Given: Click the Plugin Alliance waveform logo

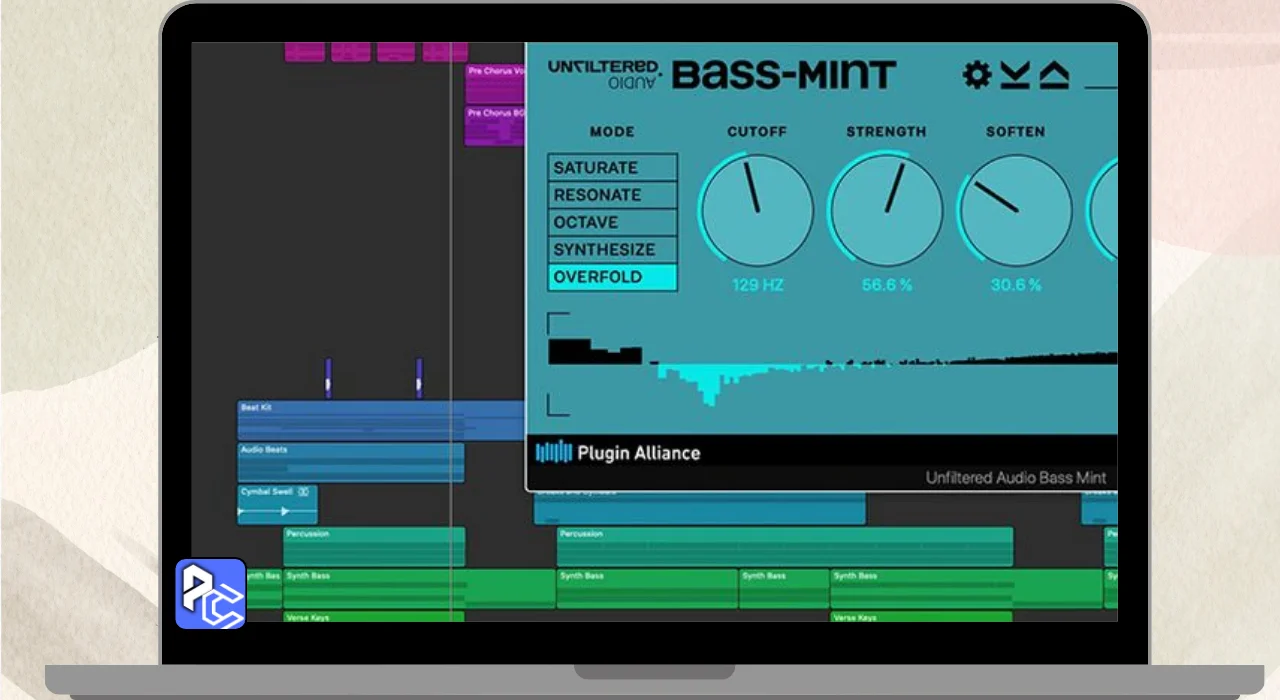Looking at the screenshot, I should pos(553,453).
